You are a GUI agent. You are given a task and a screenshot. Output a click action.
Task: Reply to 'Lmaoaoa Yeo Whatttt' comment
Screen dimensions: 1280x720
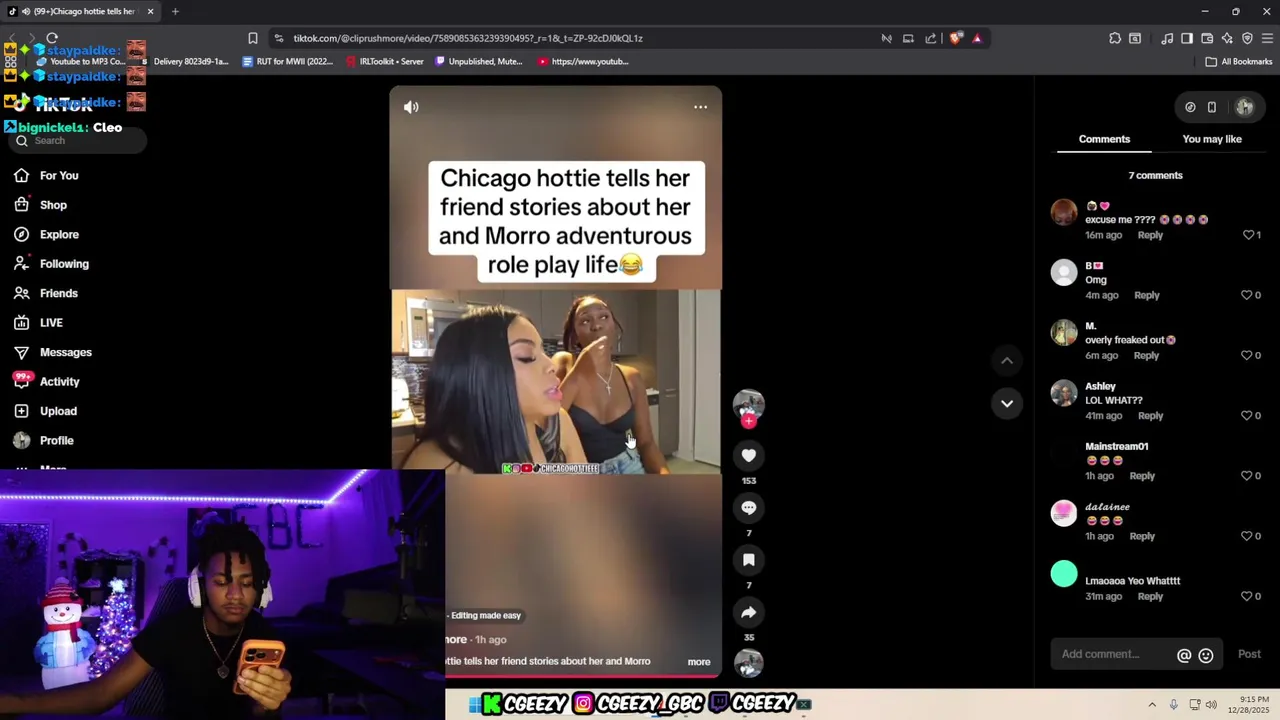click(1150, 596)
